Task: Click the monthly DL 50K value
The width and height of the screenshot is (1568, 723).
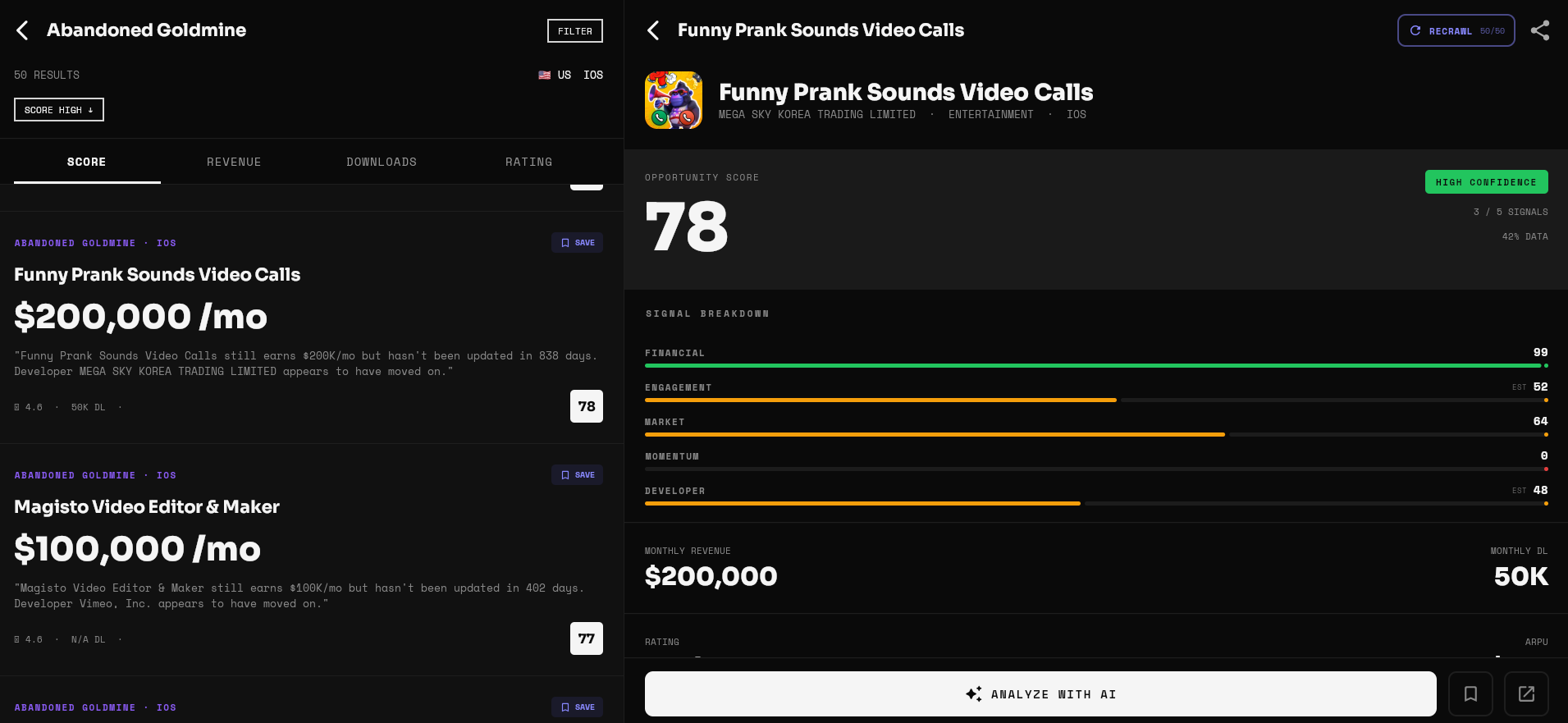Action: coord(1521,576)
